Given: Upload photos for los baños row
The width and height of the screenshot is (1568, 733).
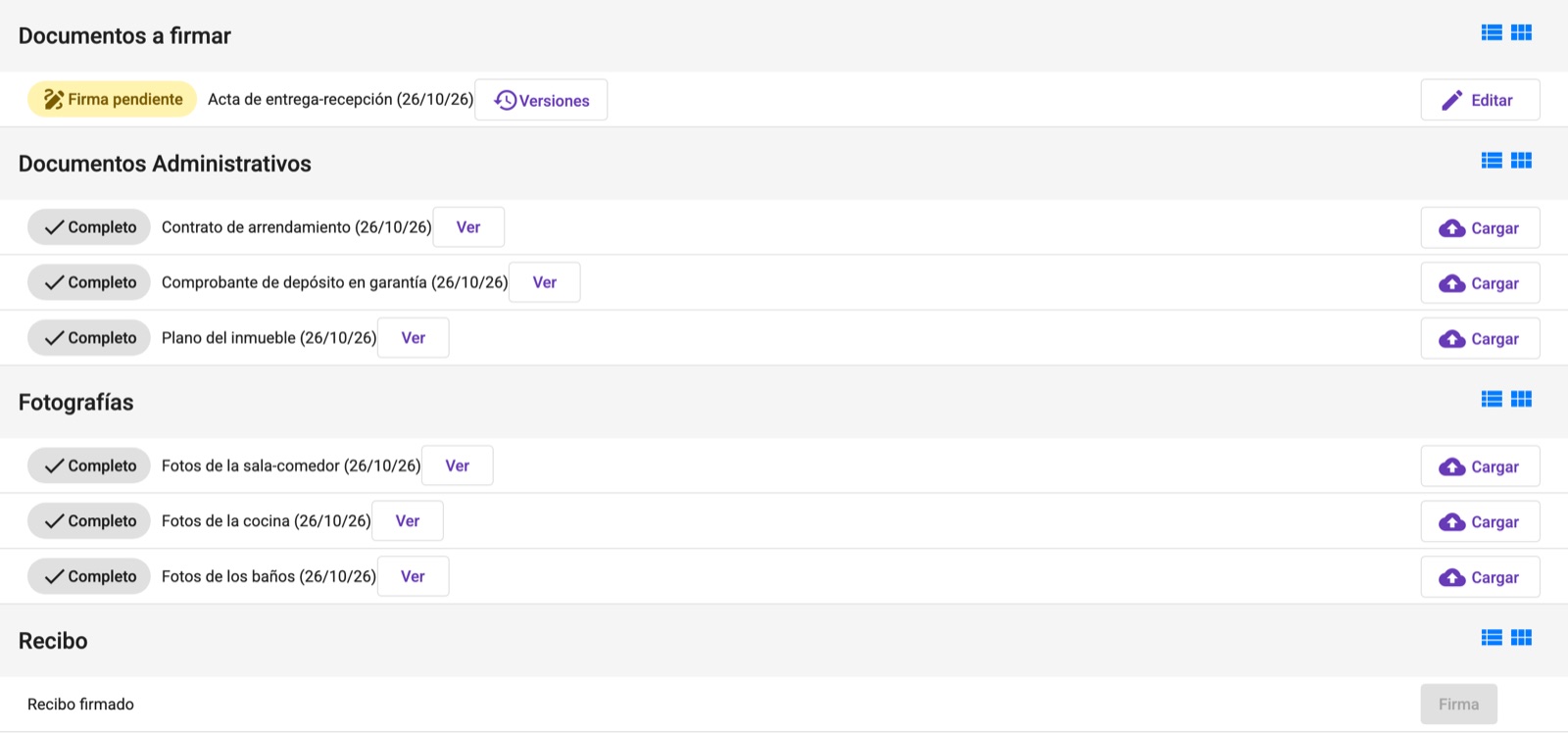Looking at the screenshot, I should coord(1480,577).
